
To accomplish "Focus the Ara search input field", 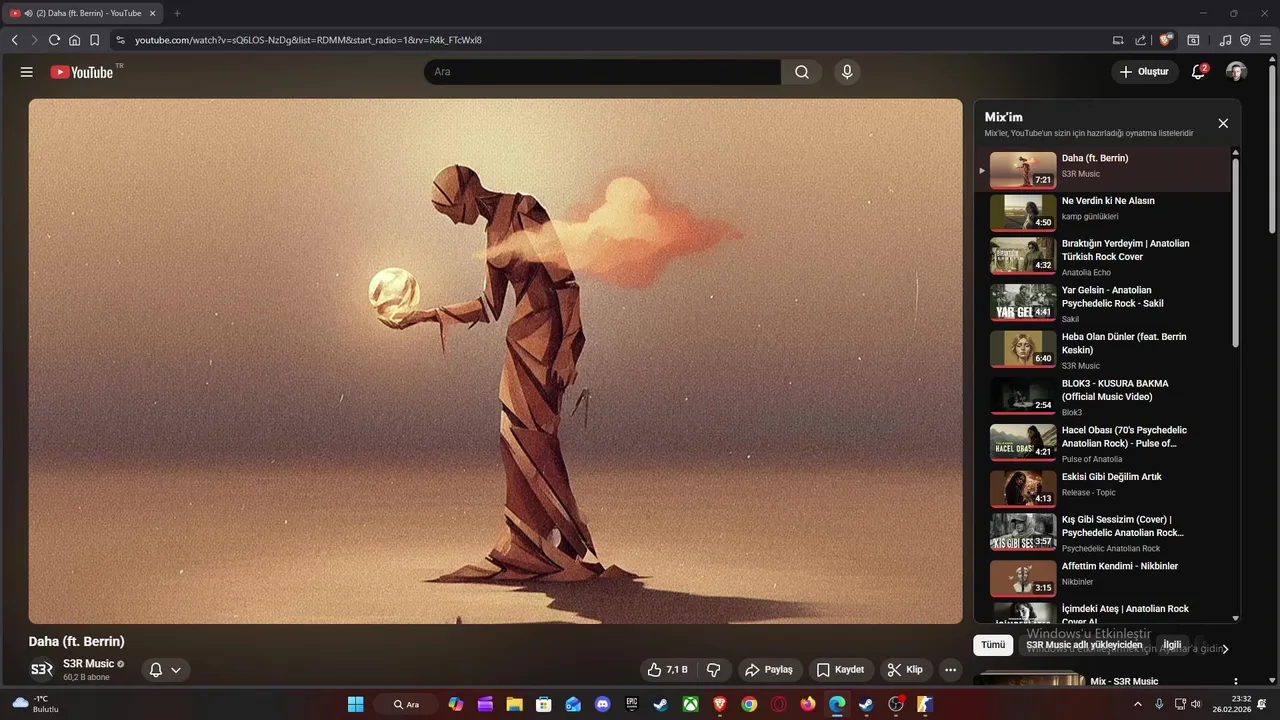I will 602,72.
